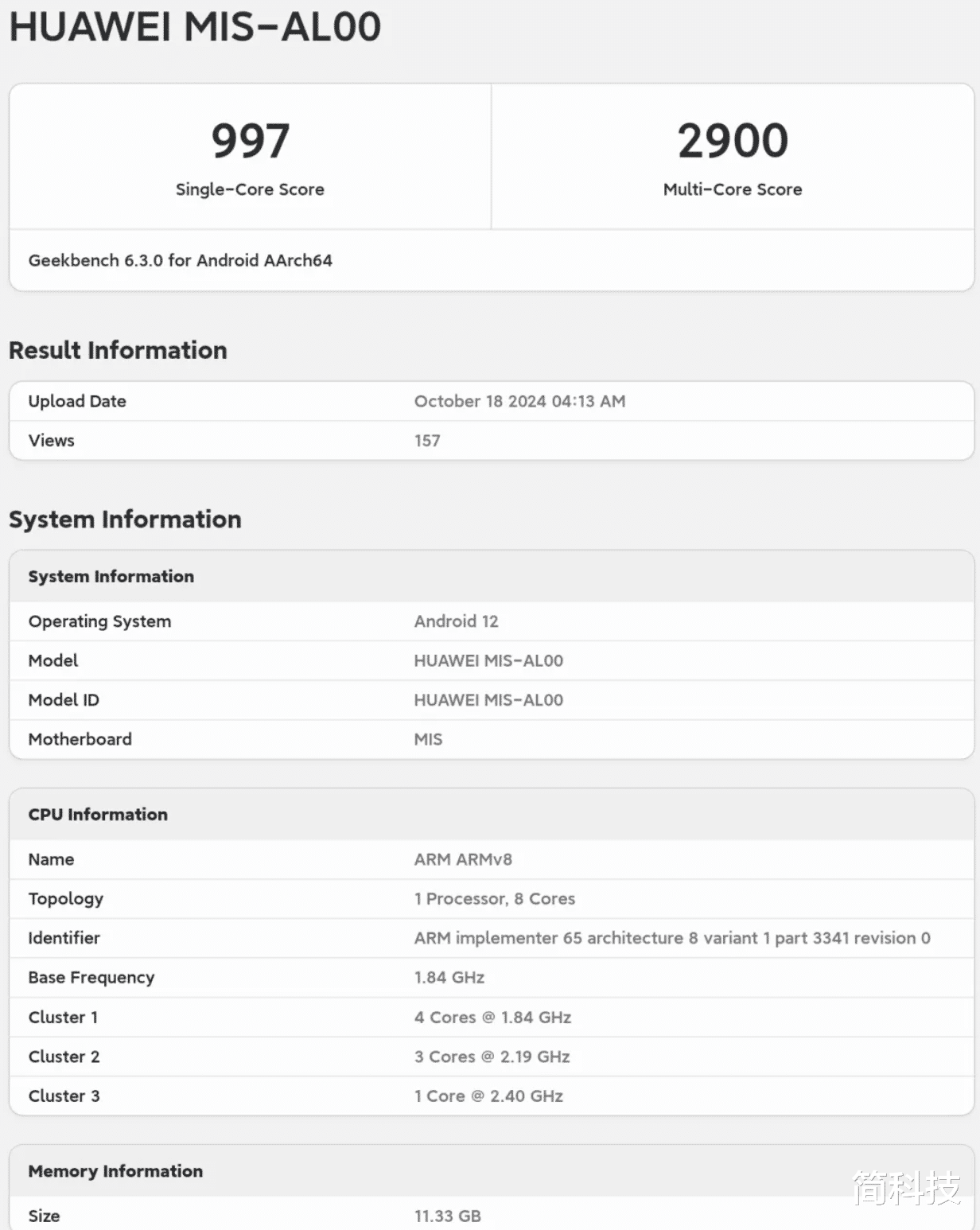Image resolution: width=980 pixels, height=1230 pixels.
Task: Click the Topology row with 8 Cores
Action: [x=494, y=898]
